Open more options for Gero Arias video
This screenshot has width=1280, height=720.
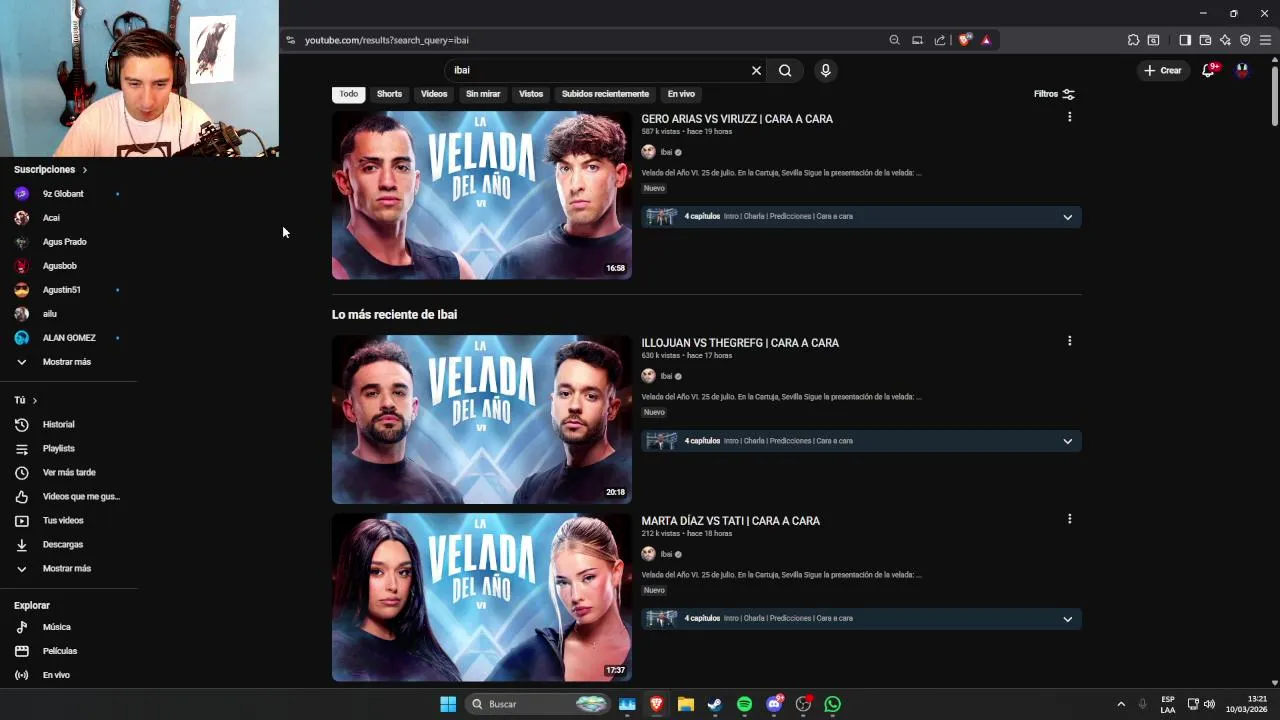pos(1069,117)
